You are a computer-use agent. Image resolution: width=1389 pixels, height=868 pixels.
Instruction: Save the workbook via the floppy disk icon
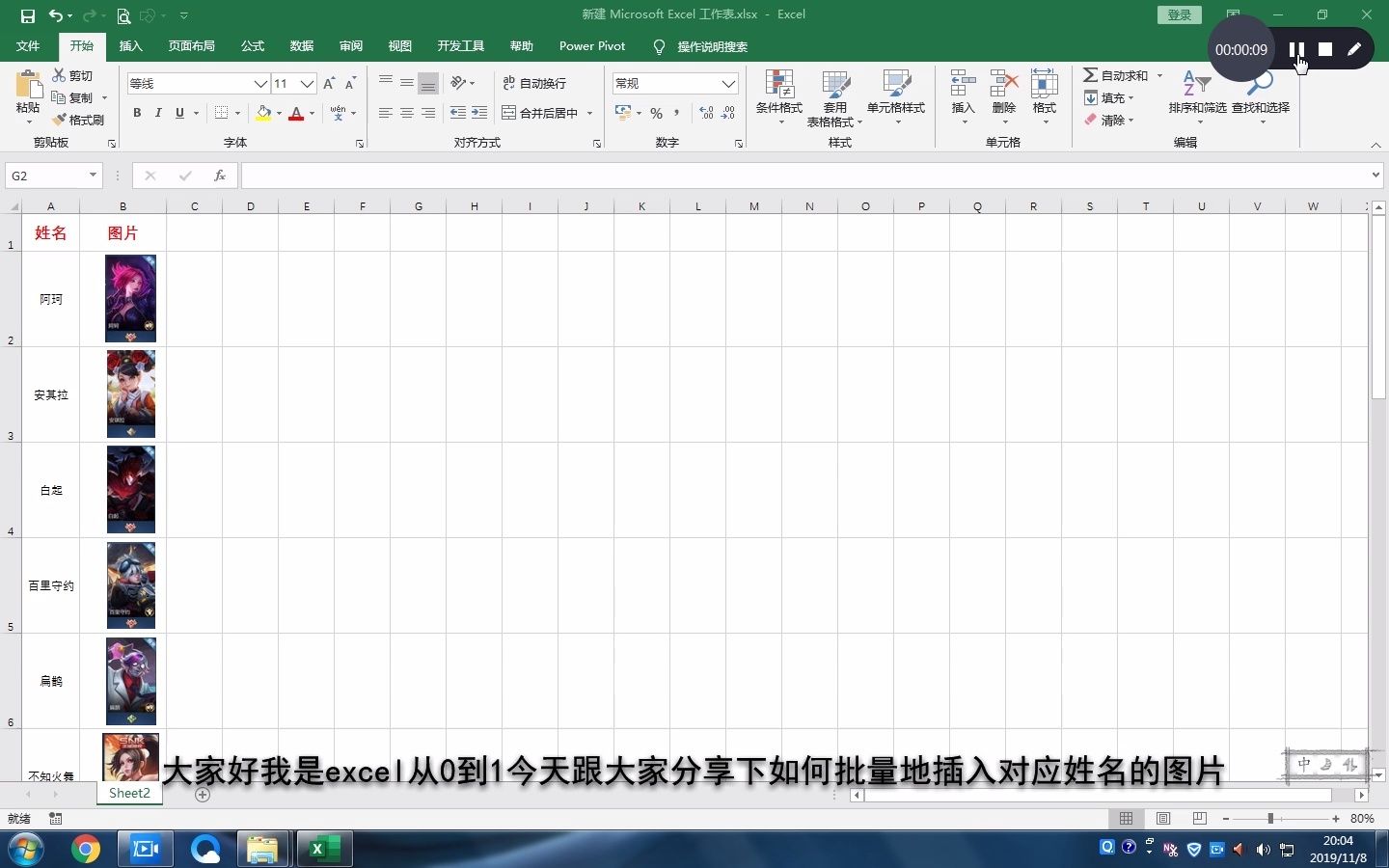[x=27, y=15]
